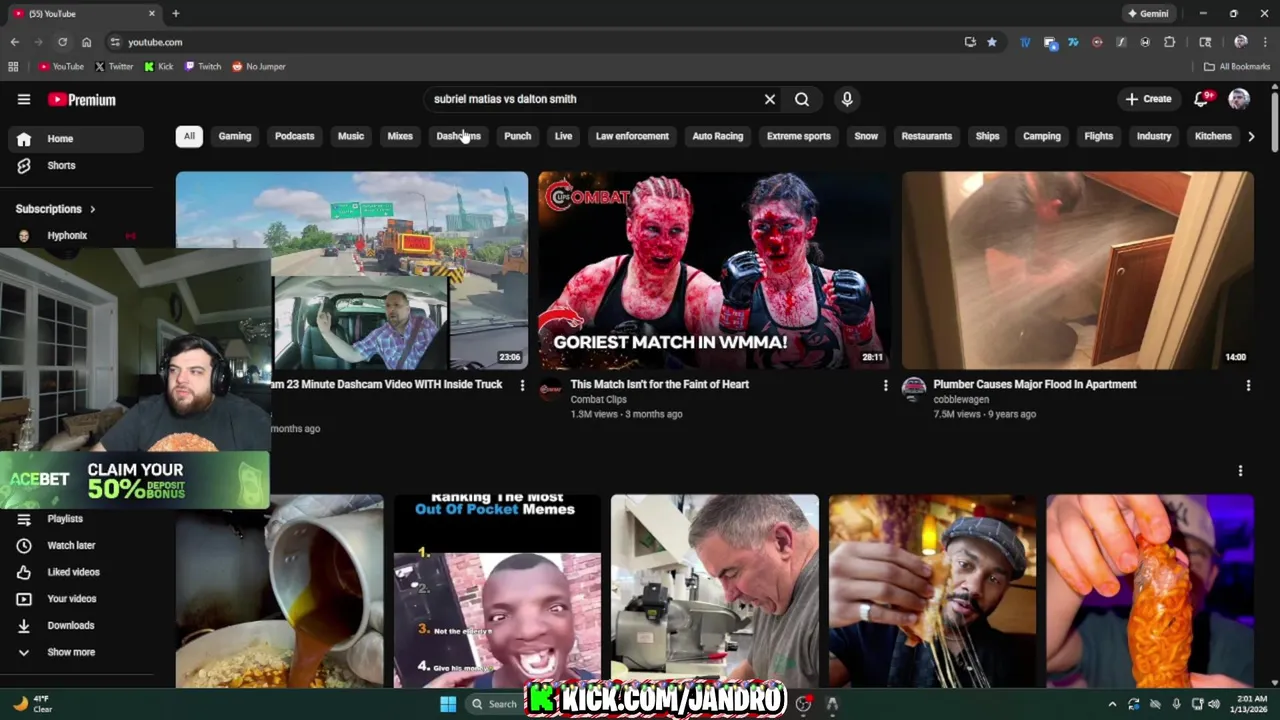Open the Kick bookmark

click(x=159, y=67)
